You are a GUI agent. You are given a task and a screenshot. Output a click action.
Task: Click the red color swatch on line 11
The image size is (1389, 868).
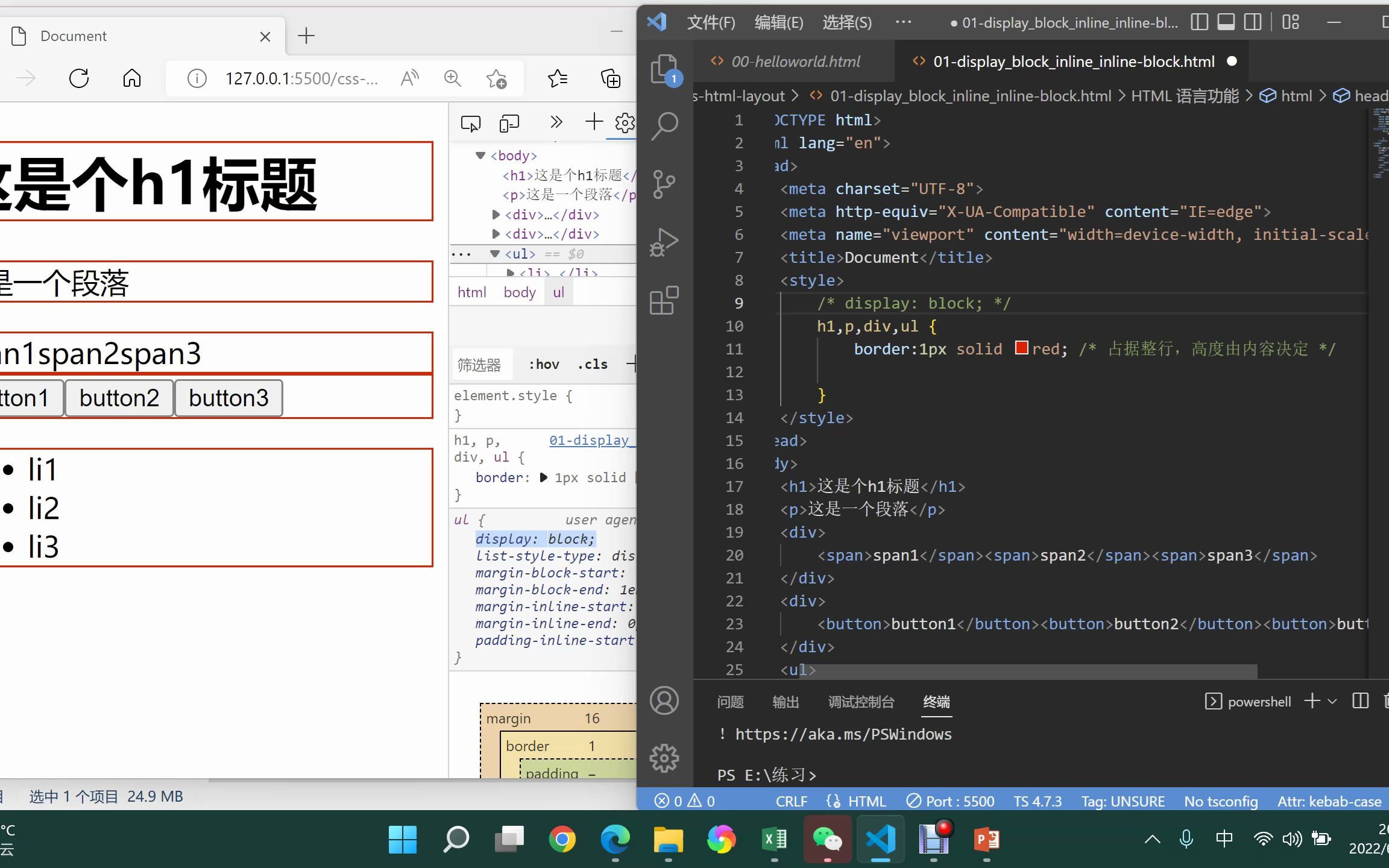(x=1021, y=347)
